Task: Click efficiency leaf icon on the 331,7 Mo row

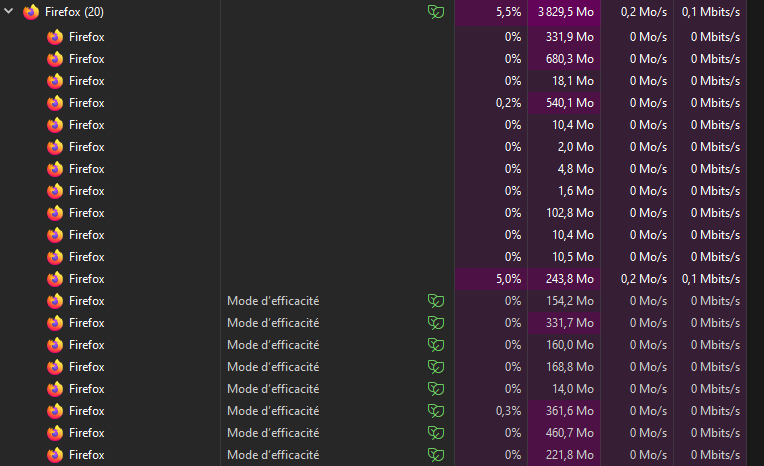Action: click(x=436, y=323)
